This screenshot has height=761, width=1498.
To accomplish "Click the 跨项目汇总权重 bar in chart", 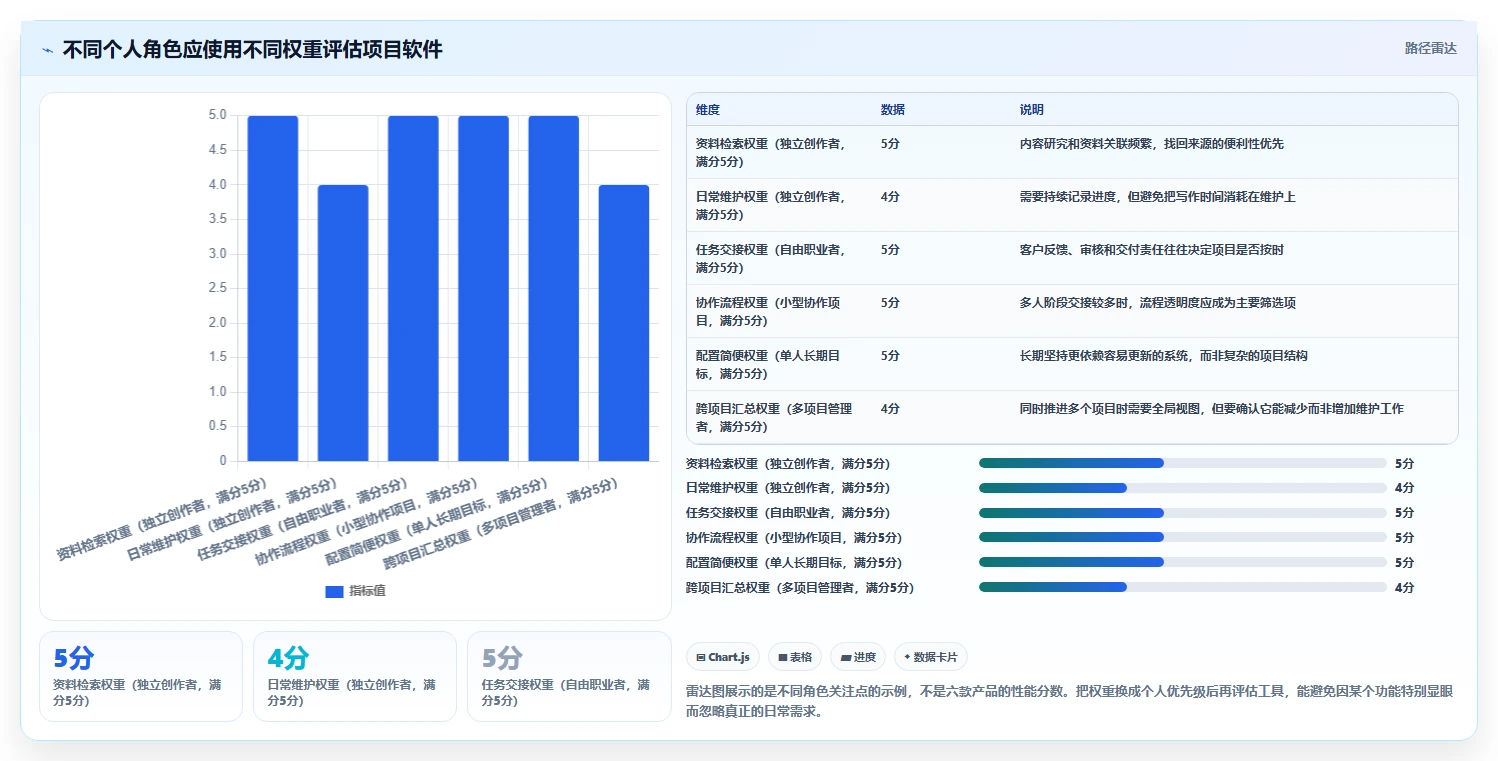I will [x=623, y=323].
